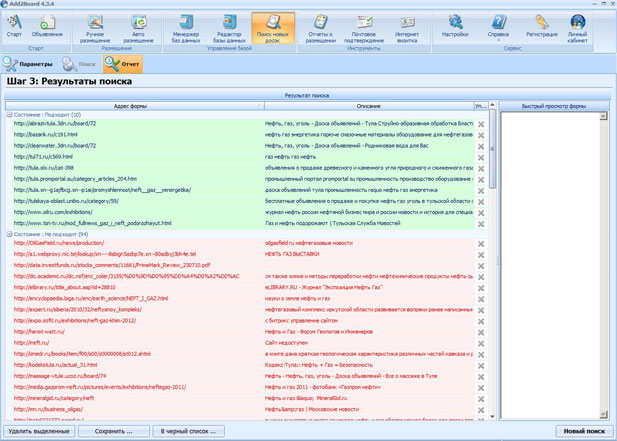Open Интернет визитка tool

[x=407, y=28]
